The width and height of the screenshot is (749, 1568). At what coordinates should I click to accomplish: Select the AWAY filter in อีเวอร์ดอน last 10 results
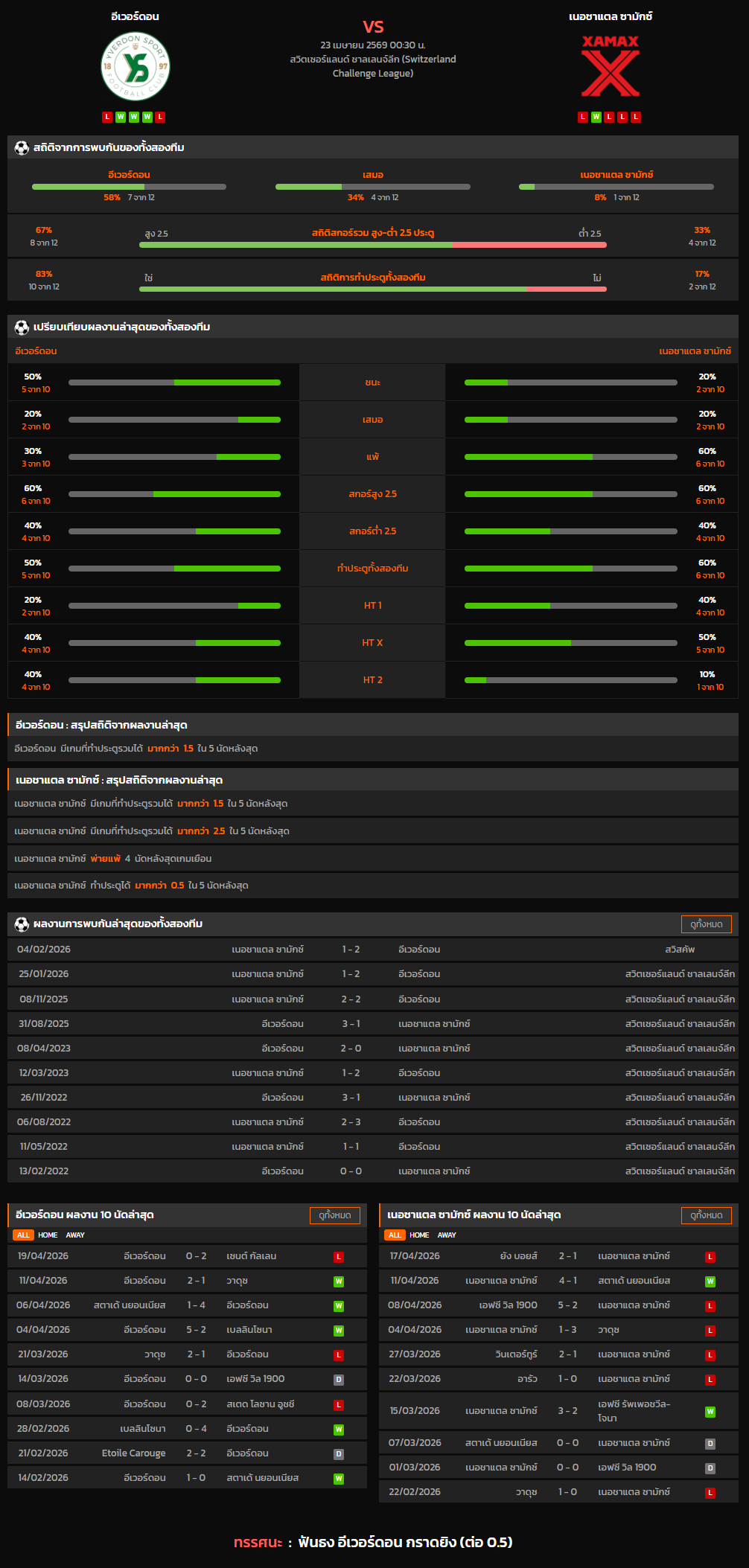[x=75, y=1235]
